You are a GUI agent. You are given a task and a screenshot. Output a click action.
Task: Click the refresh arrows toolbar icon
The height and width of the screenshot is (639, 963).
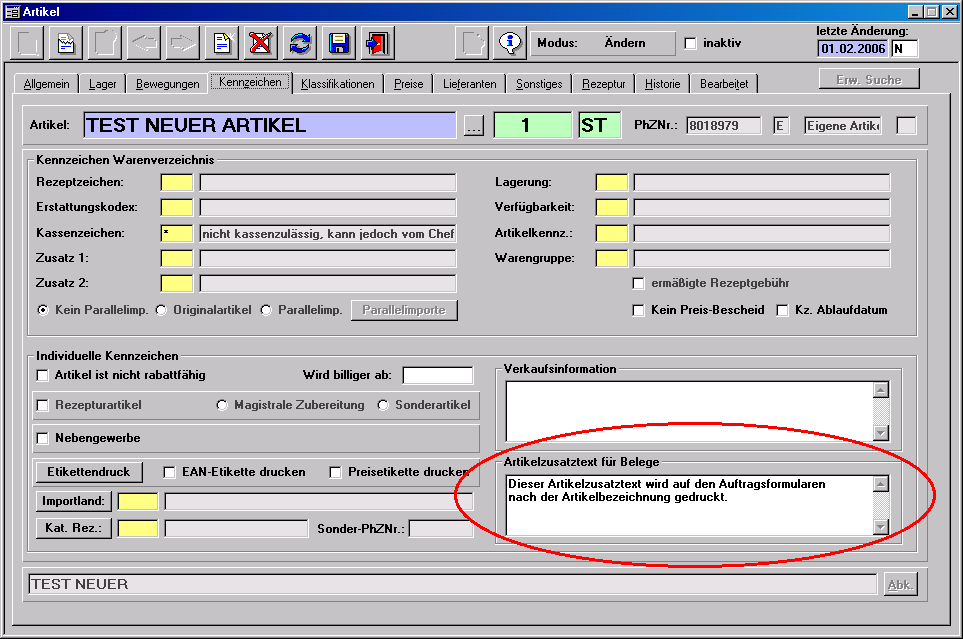coord(300,43)
